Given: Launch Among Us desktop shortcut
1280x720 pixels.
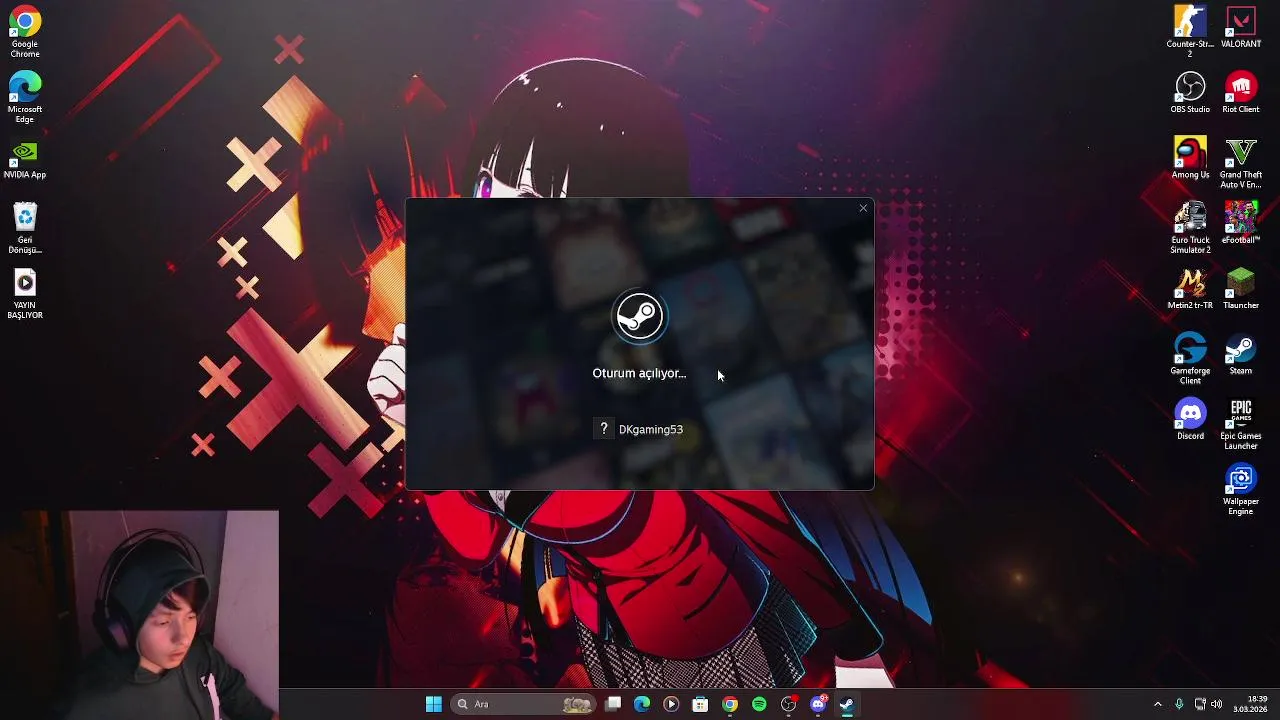Looking at the screenshot, I should point(1190,158).
